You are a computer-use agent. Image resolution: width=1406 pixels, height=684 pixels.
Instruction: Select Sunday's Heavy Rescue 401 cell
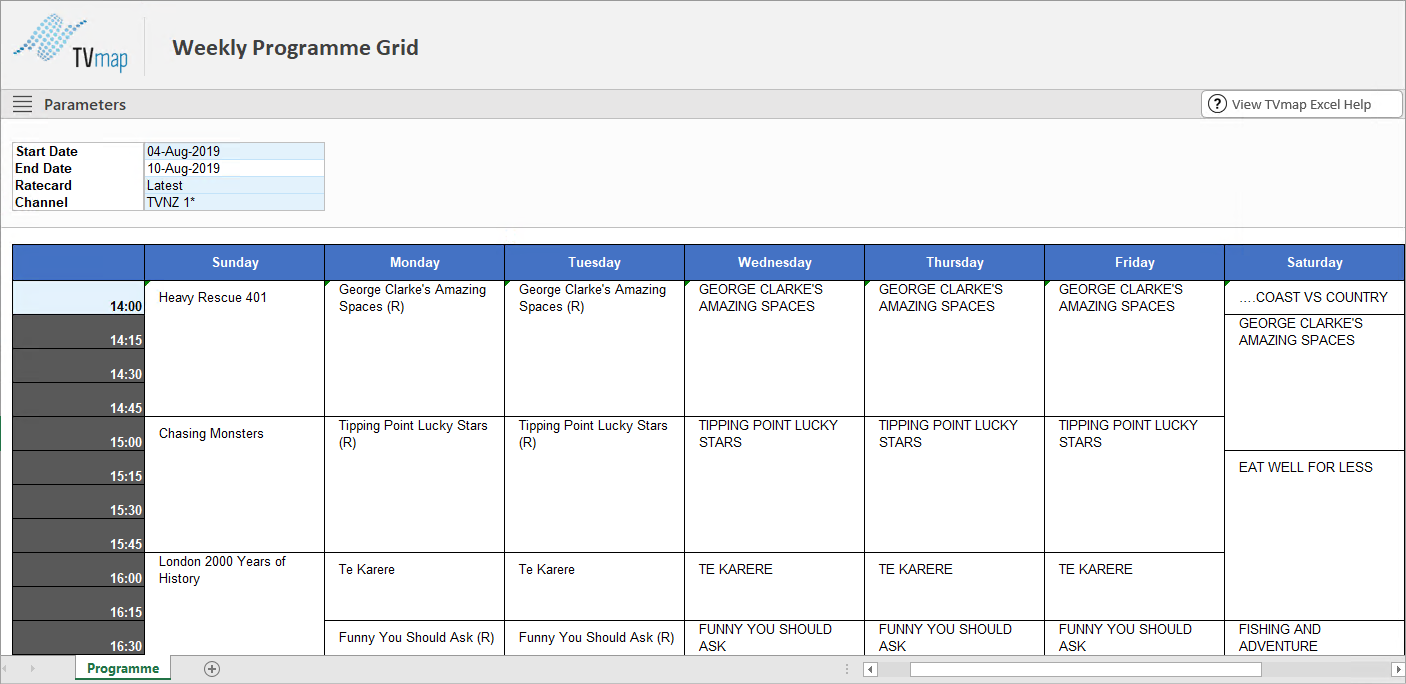coord(235,348)
